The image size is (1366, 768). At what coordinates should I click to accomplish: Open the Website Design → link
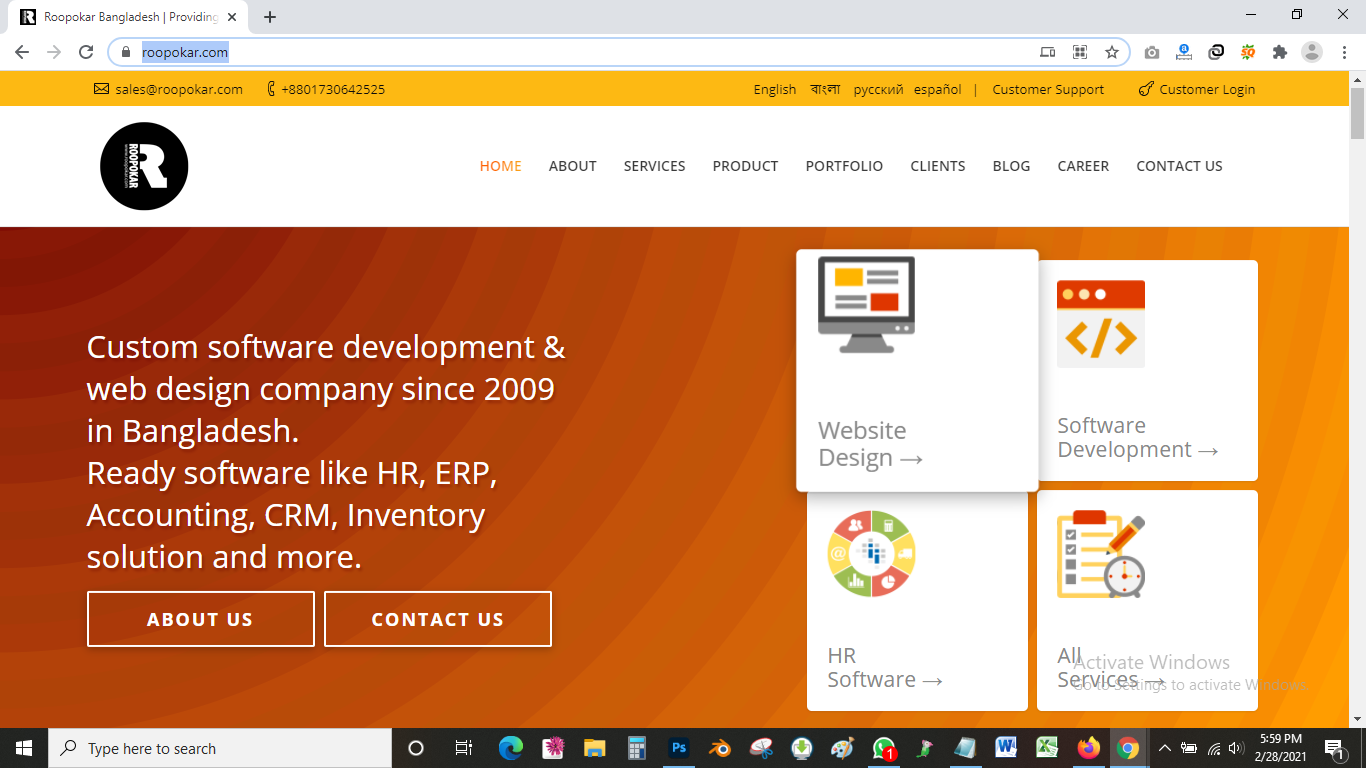(870, 444)
